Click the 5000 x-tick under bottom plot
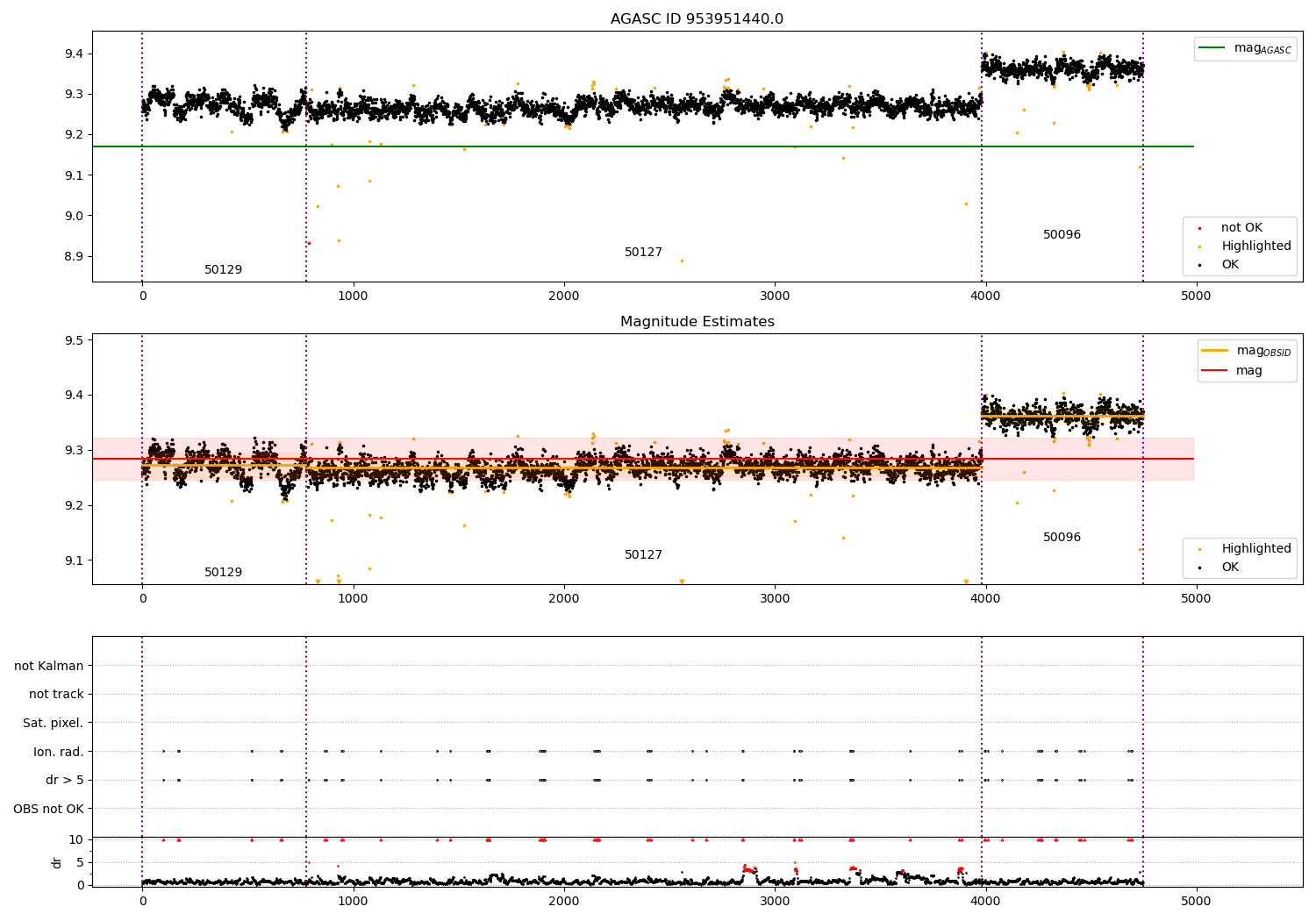Image resolution: width=1316 pixels, height=921 pixels. click(1196, 902)
